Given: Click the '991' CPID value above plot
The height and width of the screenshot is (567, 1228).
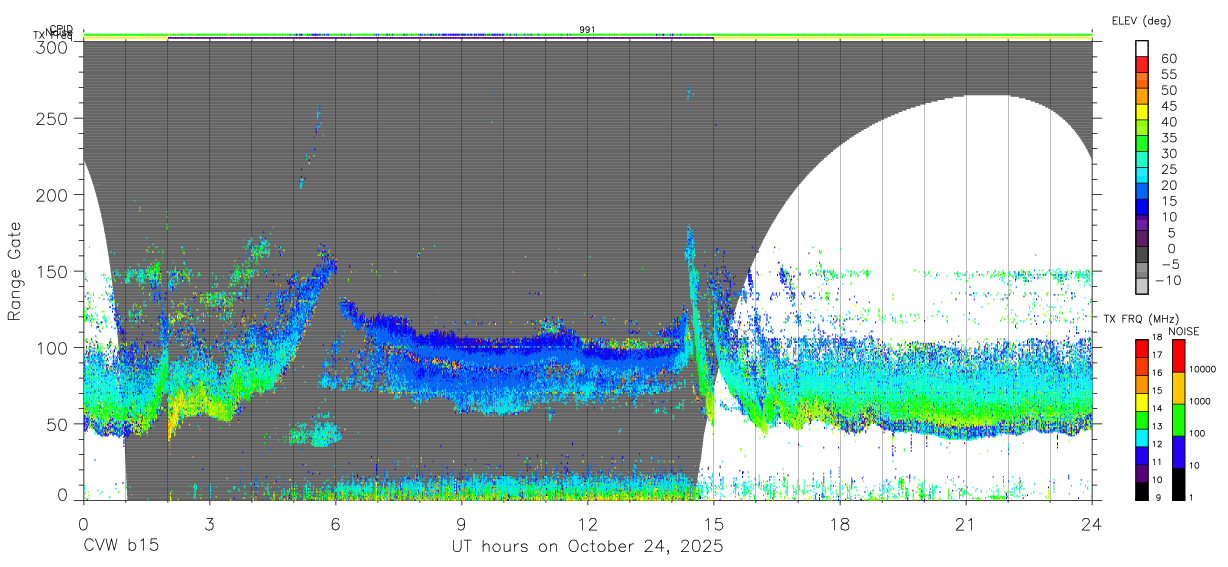Looking at the screenshot, I should click(588, 30).
